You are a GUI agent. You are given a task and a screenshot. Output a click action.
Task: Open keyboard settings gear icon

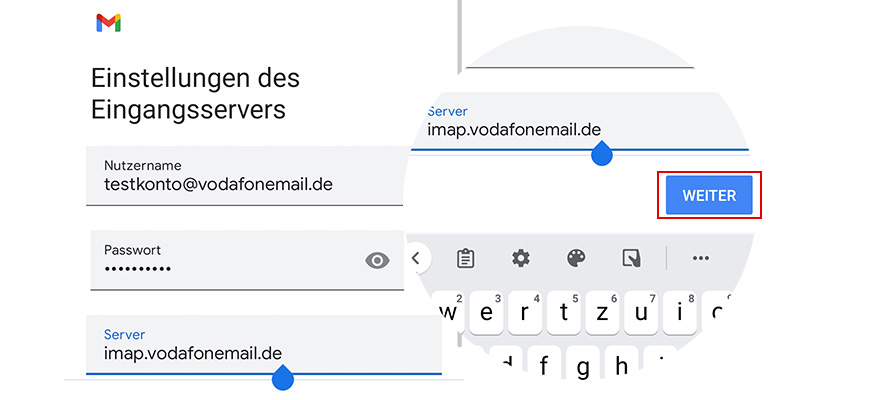tap(520, 259)
